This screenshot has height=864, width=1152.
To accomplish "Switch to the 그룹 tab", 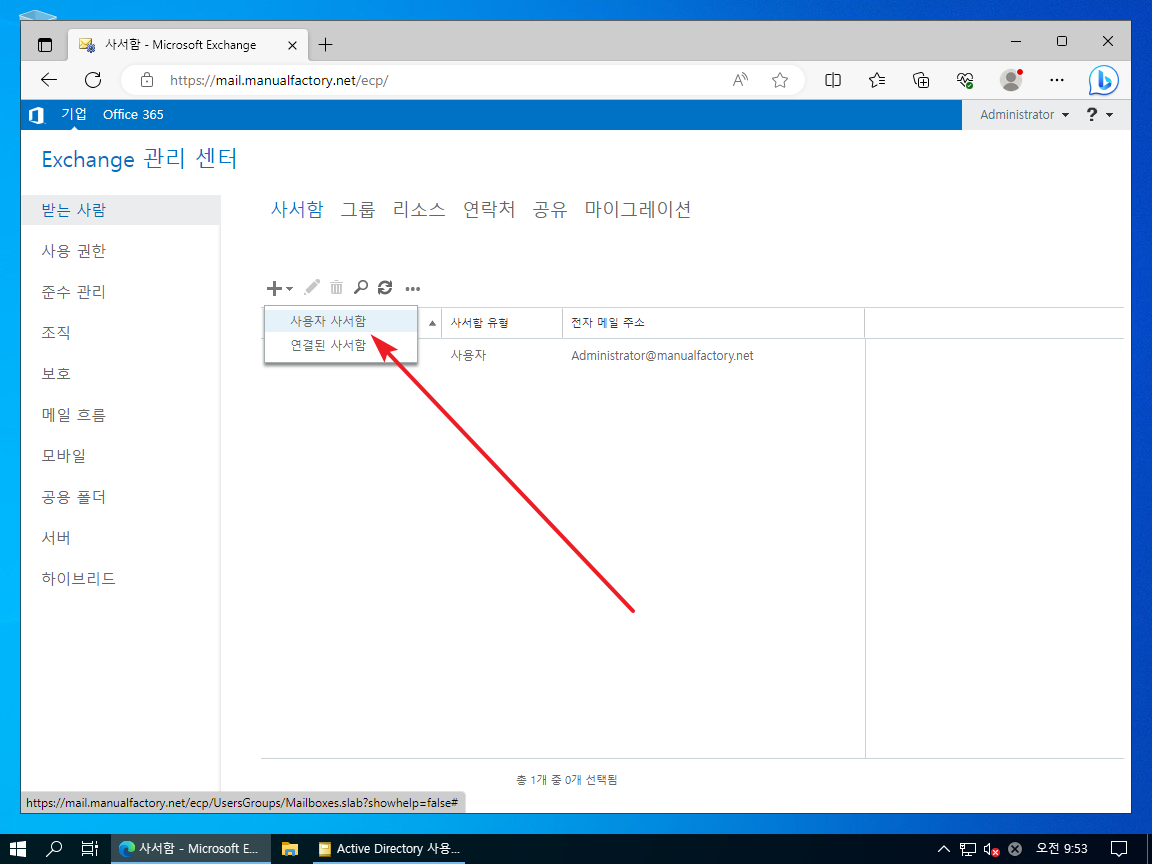I will [x=358, y=209].
